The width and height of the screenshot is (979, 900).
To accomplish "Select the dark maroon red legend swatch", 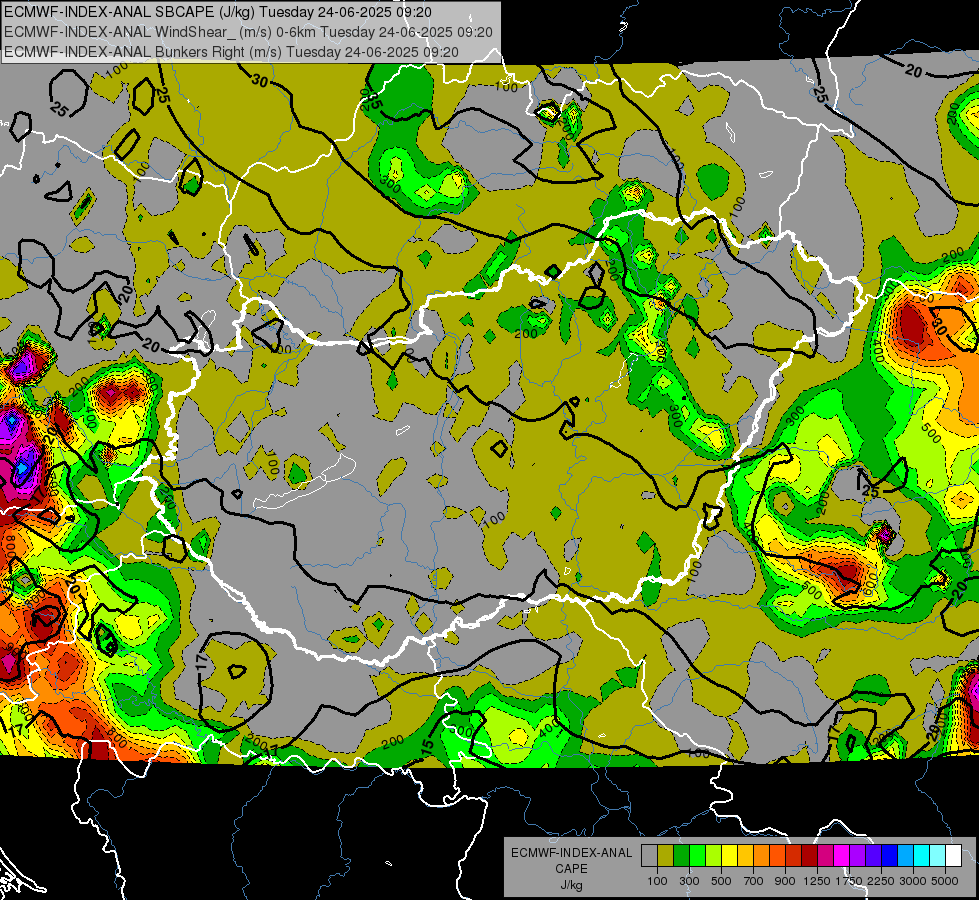I will 810,856.
